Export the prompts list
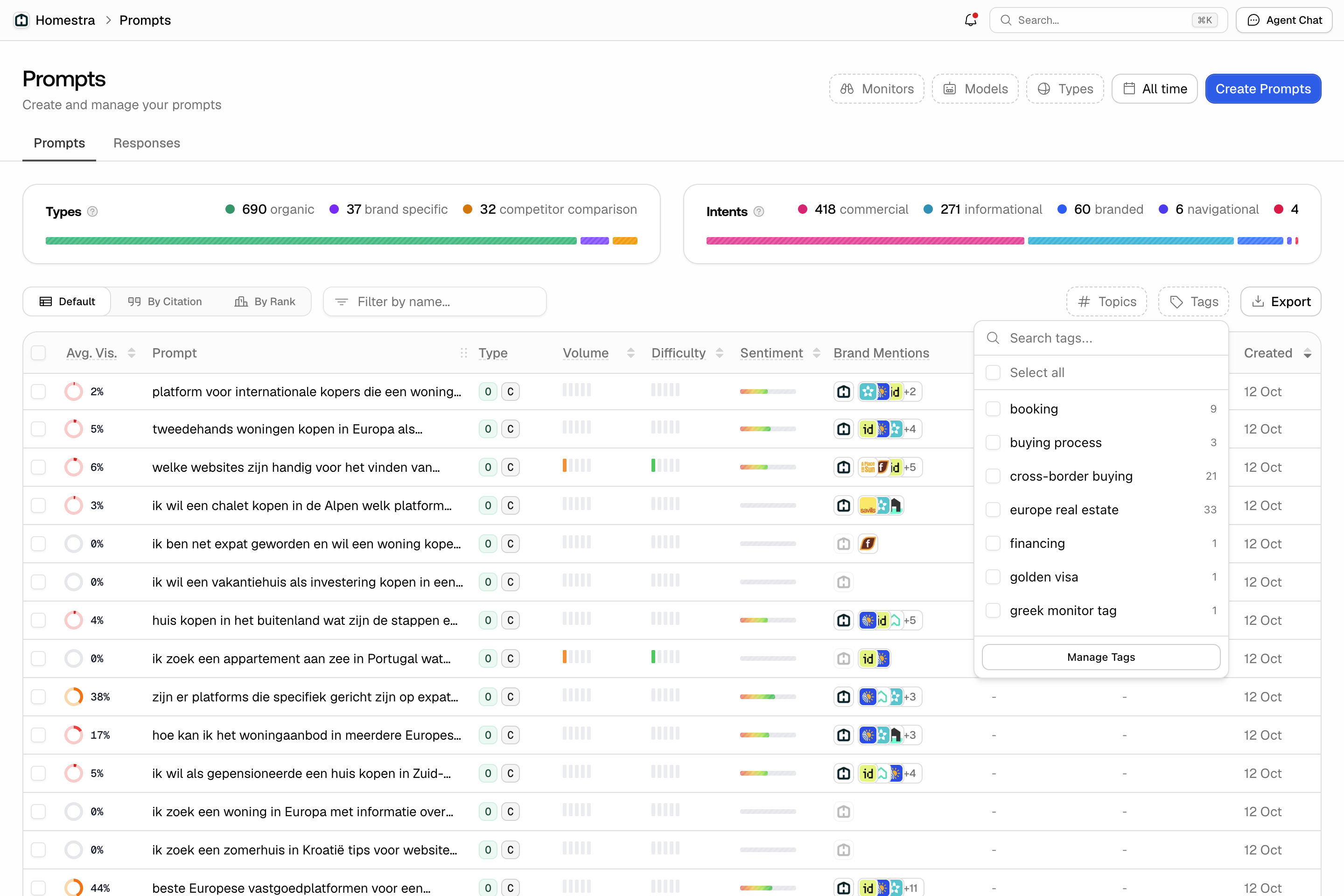Viewport: 1344px width, 896px height. click(1281, 301)
